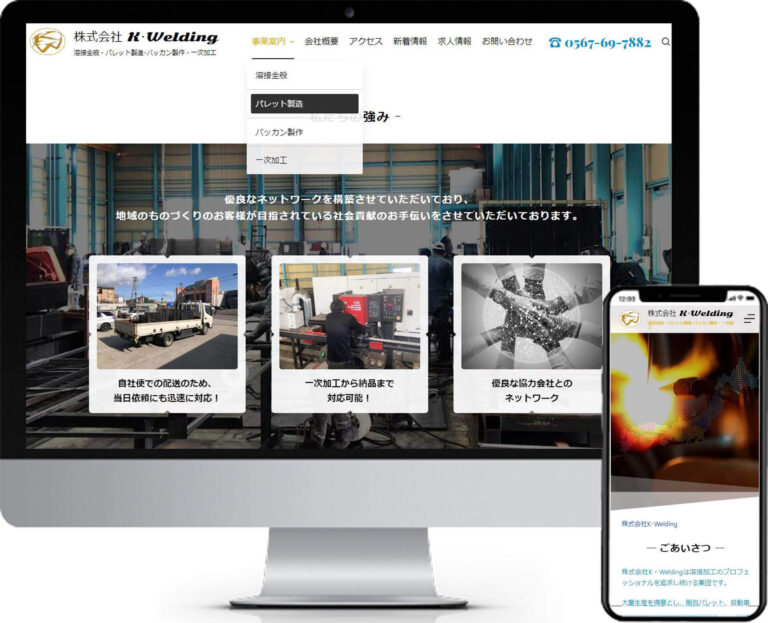Click the caption 優良な協力会社との
This screenshot has width=768, height=623.
click(x=532, y=383)
